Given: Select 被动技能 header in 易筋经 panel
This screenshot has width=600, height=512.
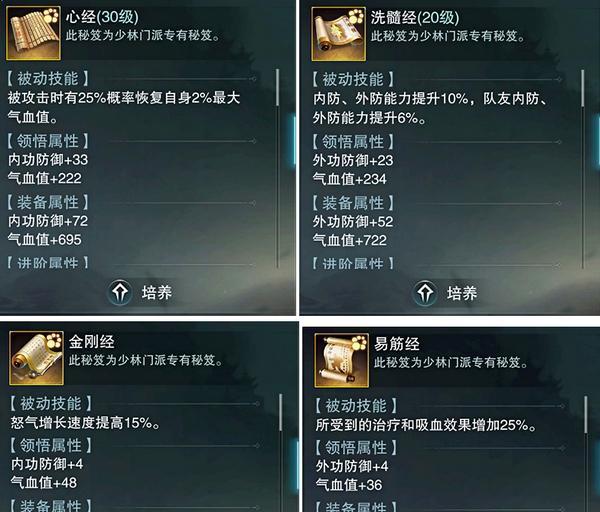Looking at the screenshot, I should (x=356, y=406).
